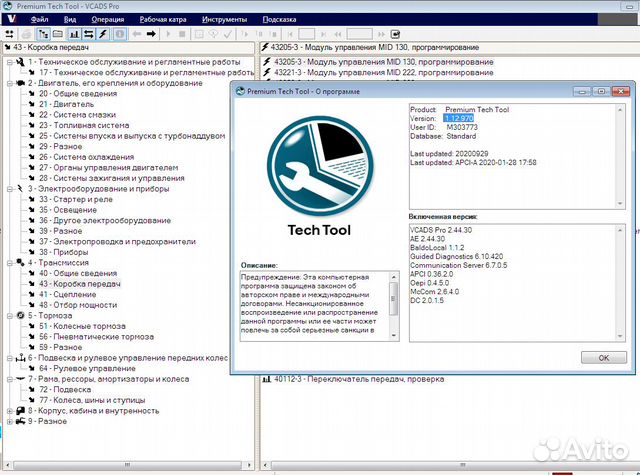This screenshot has height=475, width=640.
Task: Select 41 - Сцепление tree item
Action: 68,295
